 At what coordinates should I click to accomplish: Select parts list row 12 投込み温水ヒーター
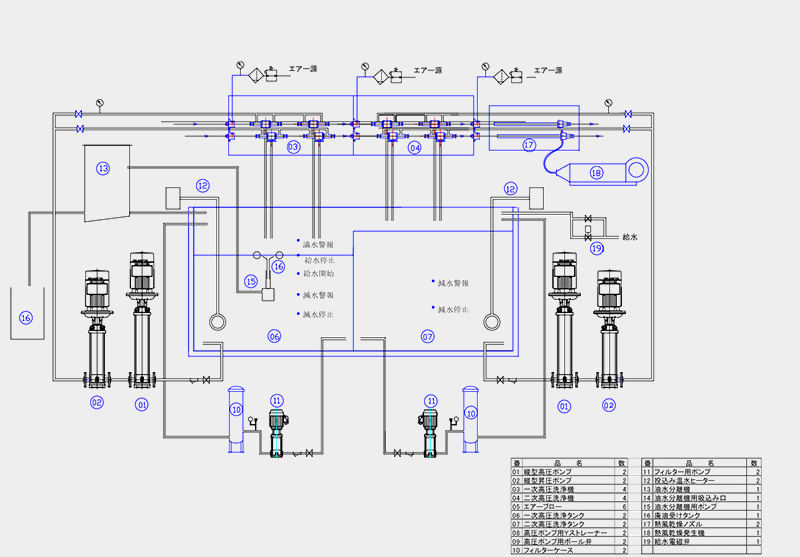pos(702,480)
